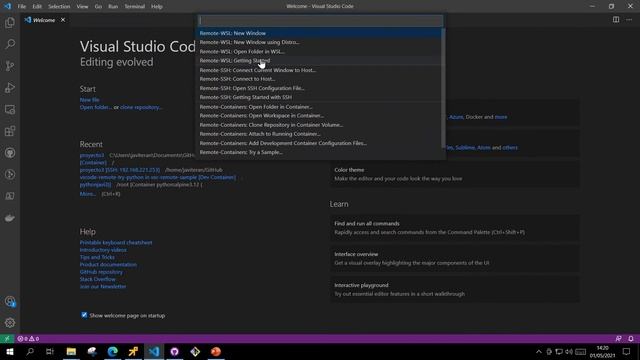Show hidden system tray icons chevron
This screenshot has width=640, height=360.
coord(539,351)
